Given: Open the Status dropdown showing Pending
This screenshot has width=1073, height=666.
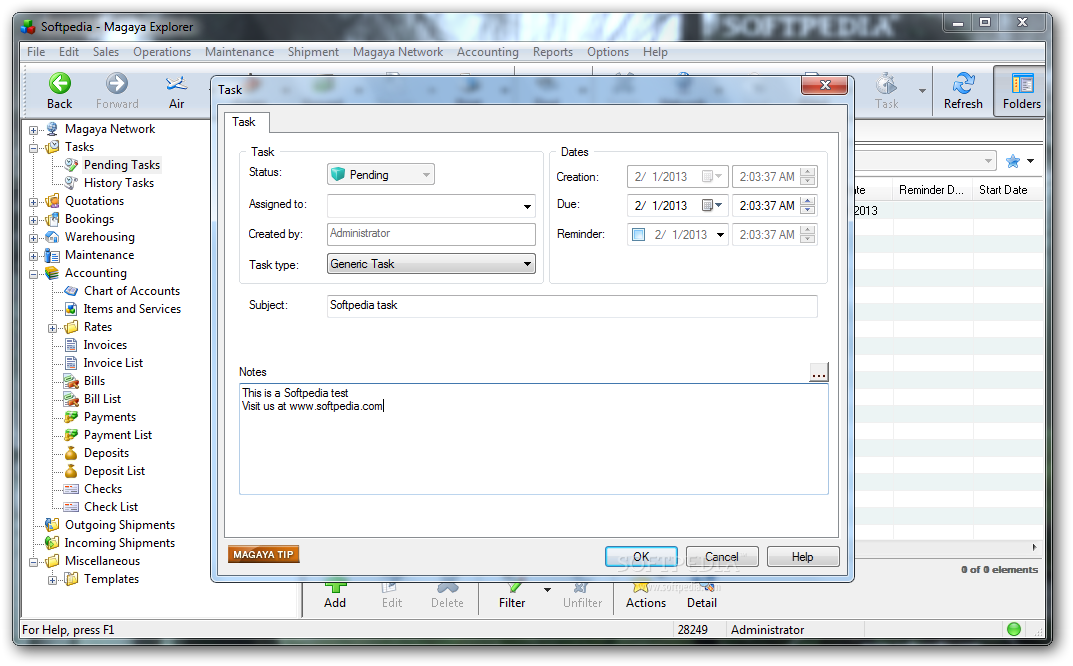Looking at the screenshot, I should coord(380,175).
